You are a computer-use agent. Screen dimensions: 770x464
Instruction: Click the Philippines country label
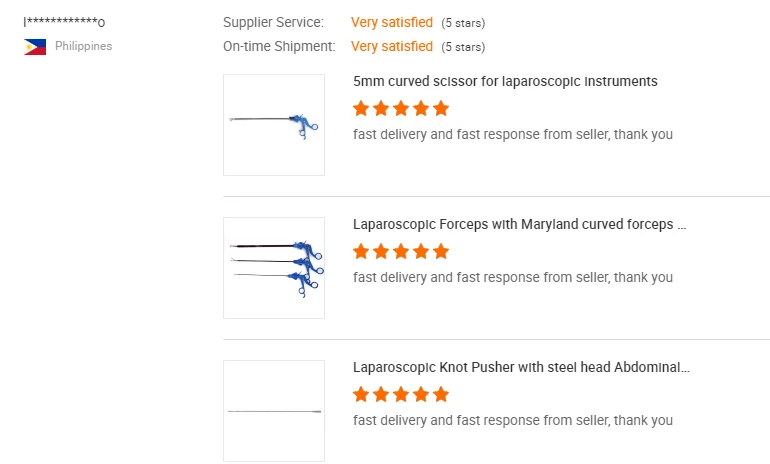coord(83,46)
